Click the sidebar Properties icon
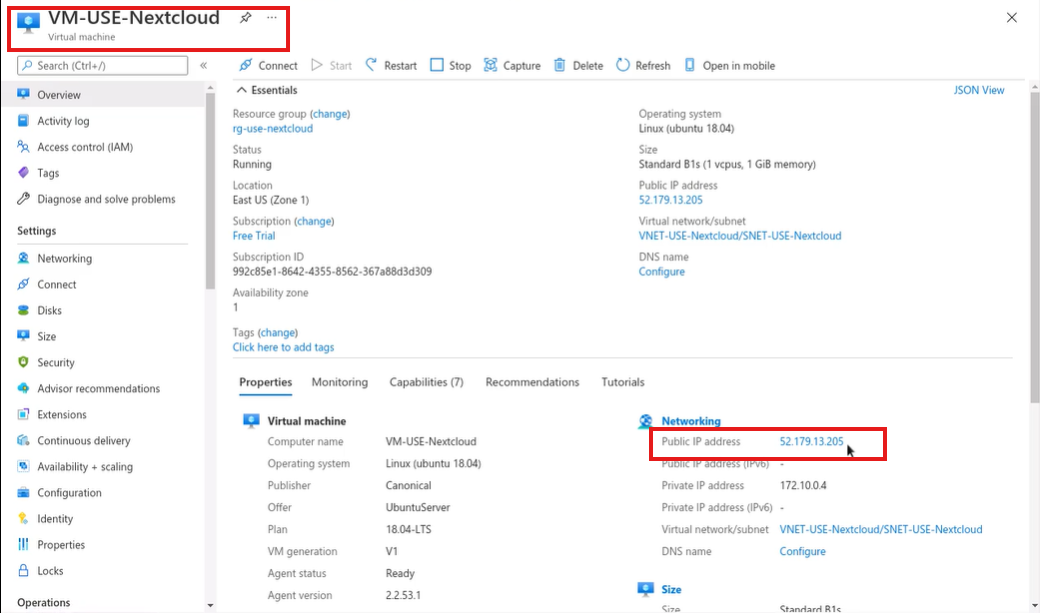 (23, 544)
